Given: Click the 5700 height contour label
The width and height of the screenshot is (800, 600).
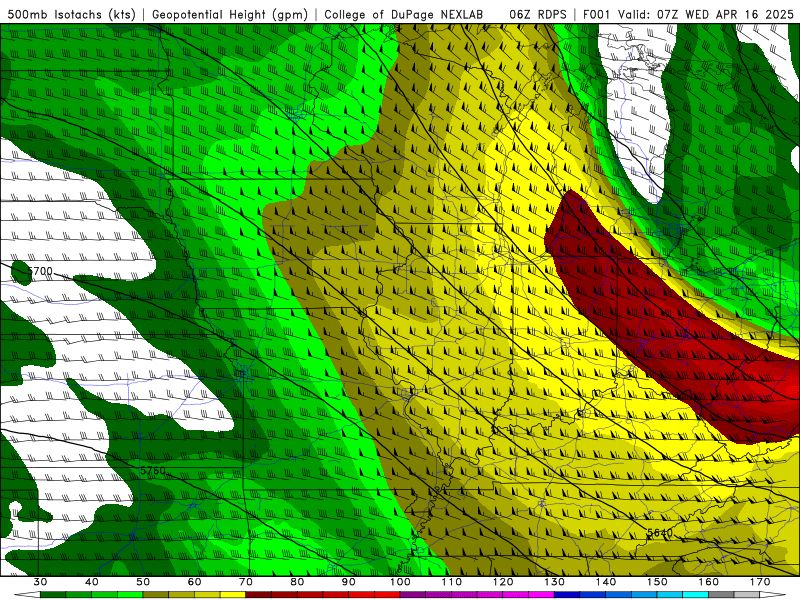Looking at the screenshot, I should coord(40,271).
